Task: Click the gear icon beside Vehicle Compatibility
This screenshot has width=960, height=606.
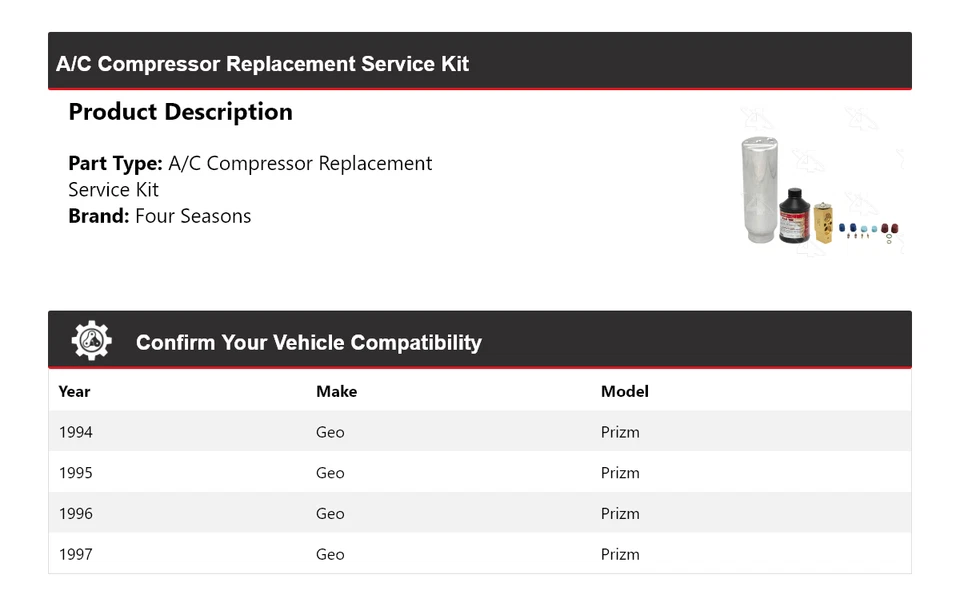Action: tap(91, 341)
